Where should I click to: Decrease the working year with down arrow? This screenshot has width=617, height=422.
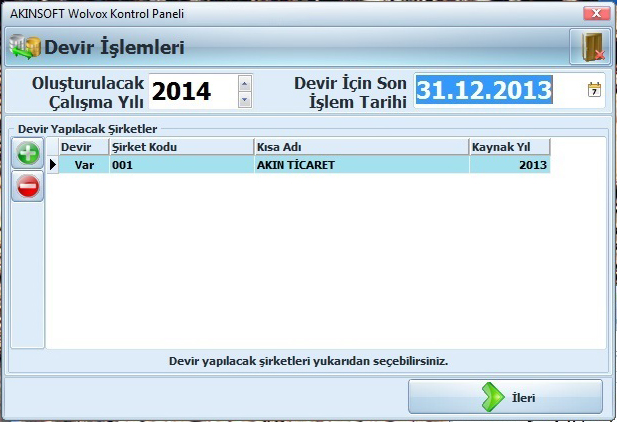click(x=244, y=100)
